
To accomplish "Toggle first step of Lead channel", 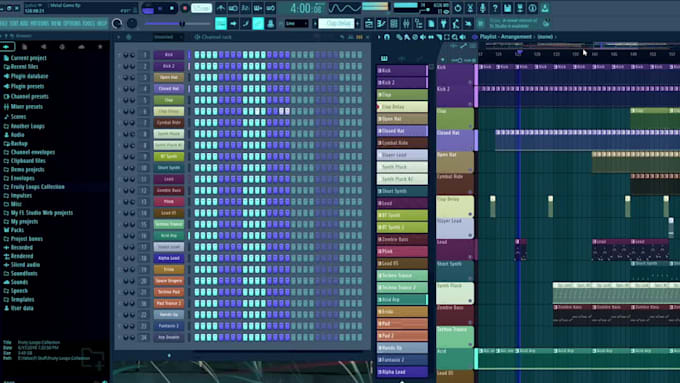I will coord(197,179).
